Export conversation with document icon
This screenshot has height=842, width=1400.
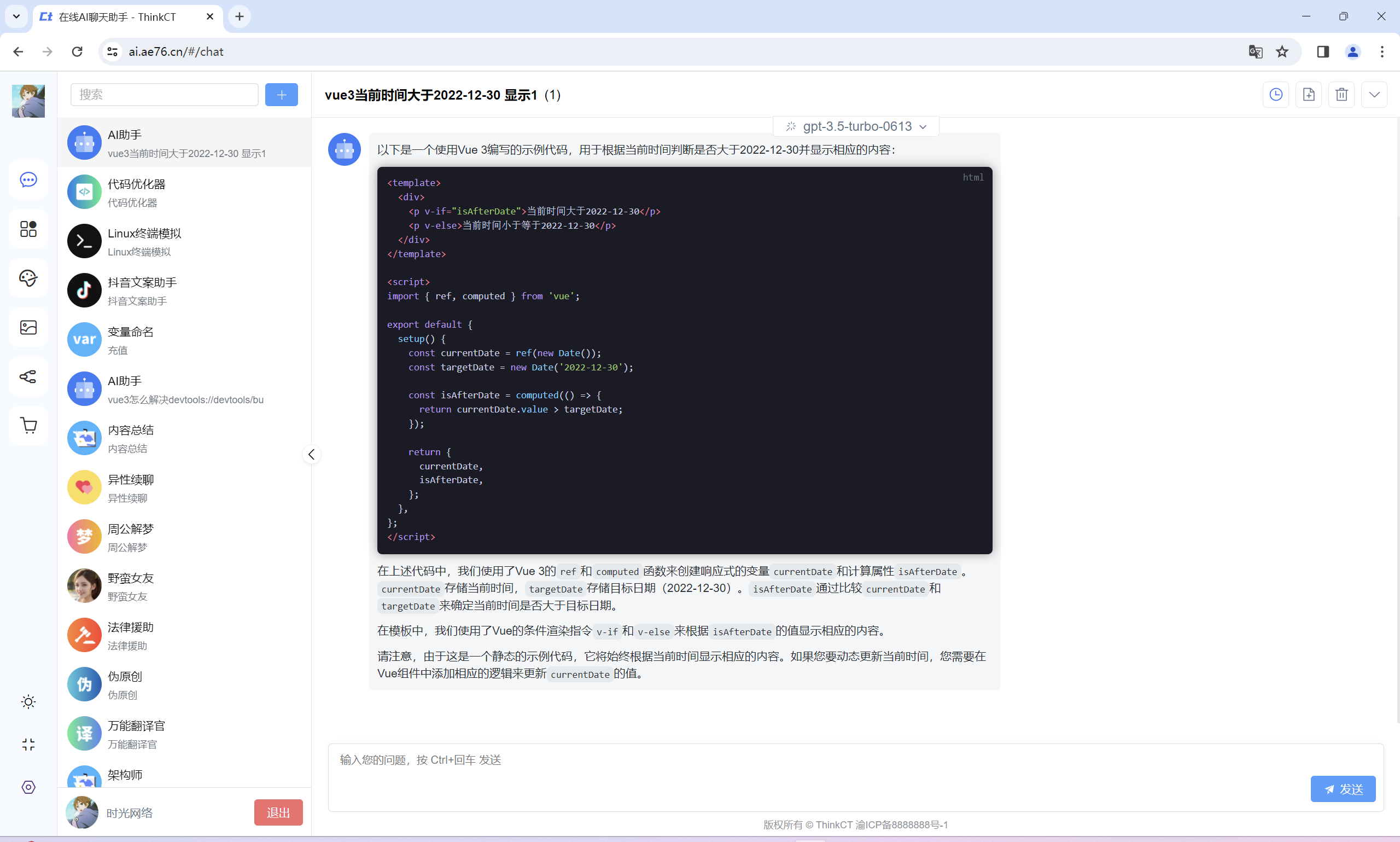coord(1309,95)
